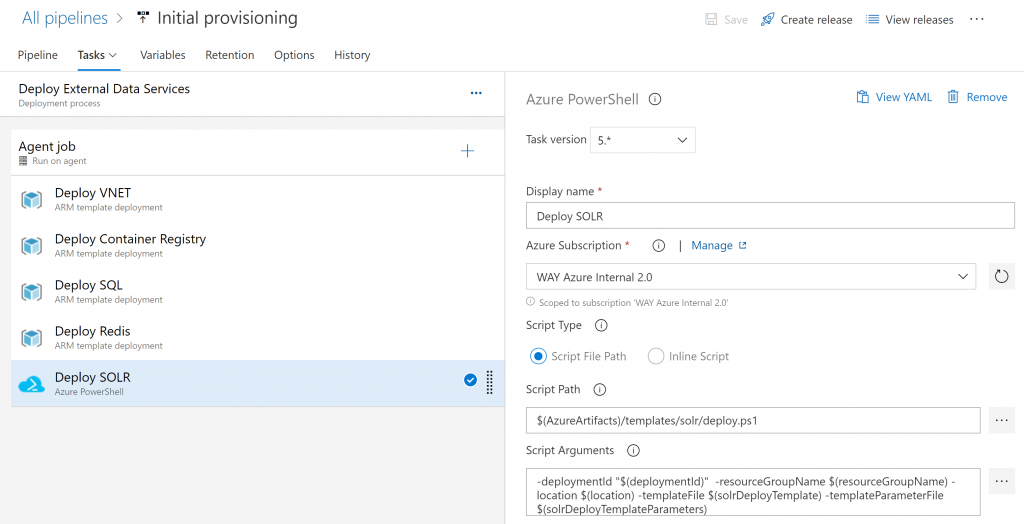Click the Display name input field
Viewport: 1024px width, 524px height.
point(770,216)
